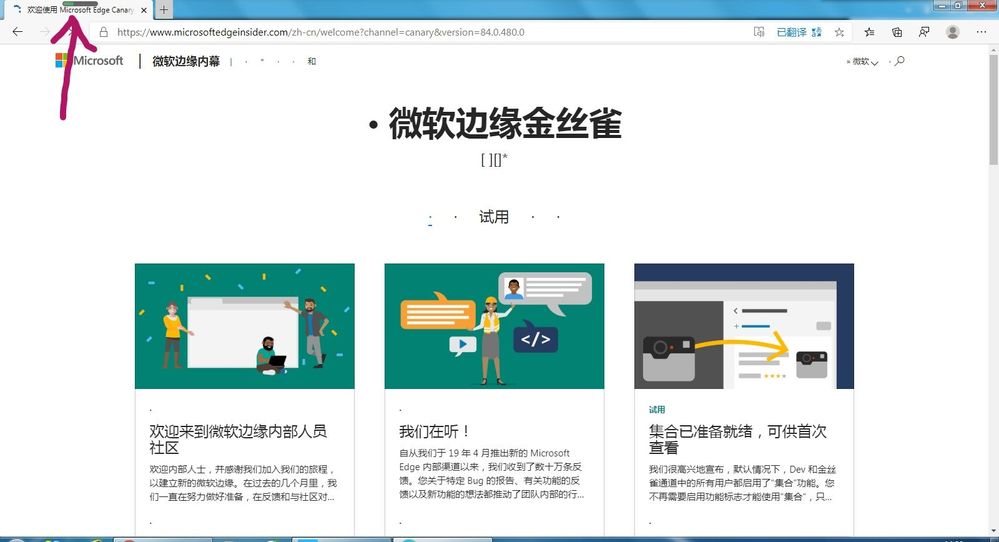Image resolution: width=999 pixels, height=542 pixels.
Task: Click the paragraph starting 我们很高兴地宣布
Action: tap(742, 483)
